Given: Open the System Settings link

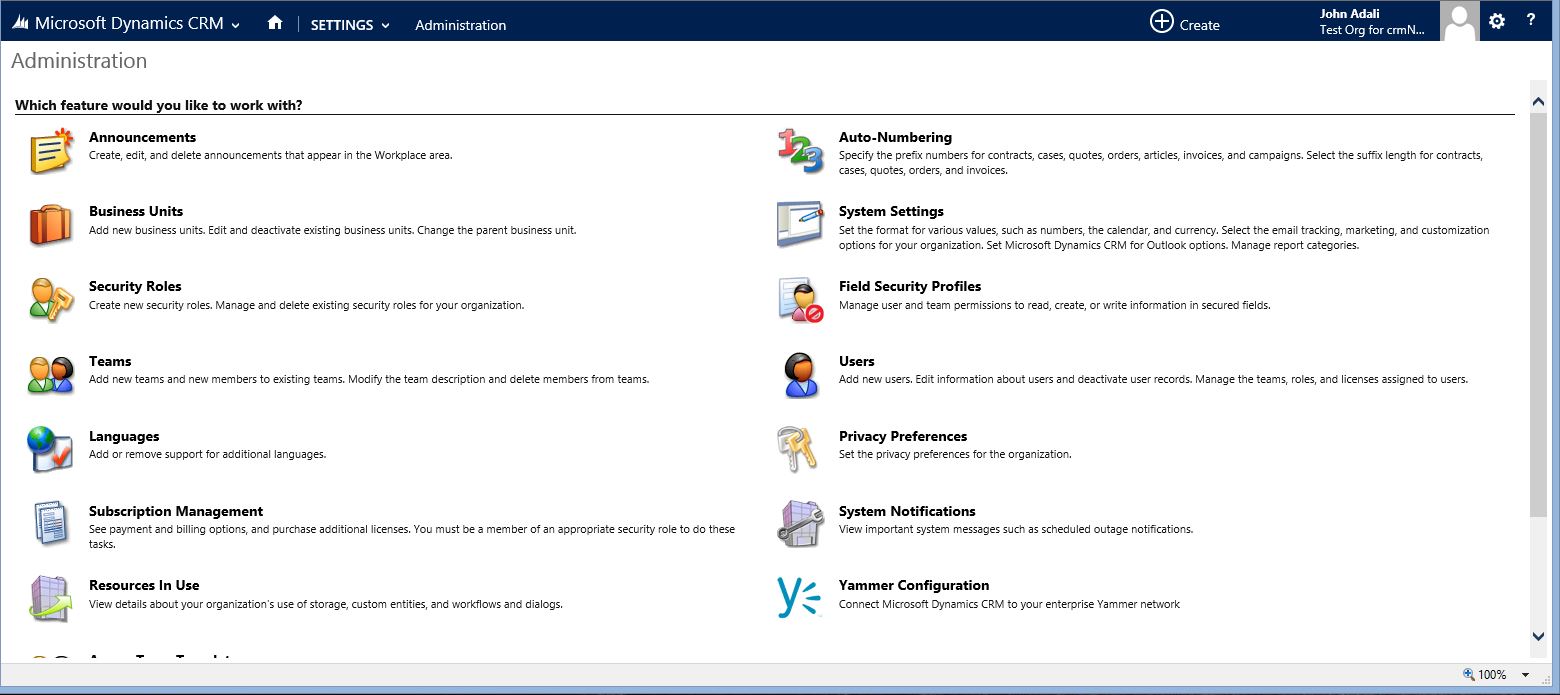Looking at the screenshot, I should [x=890, y=211].
